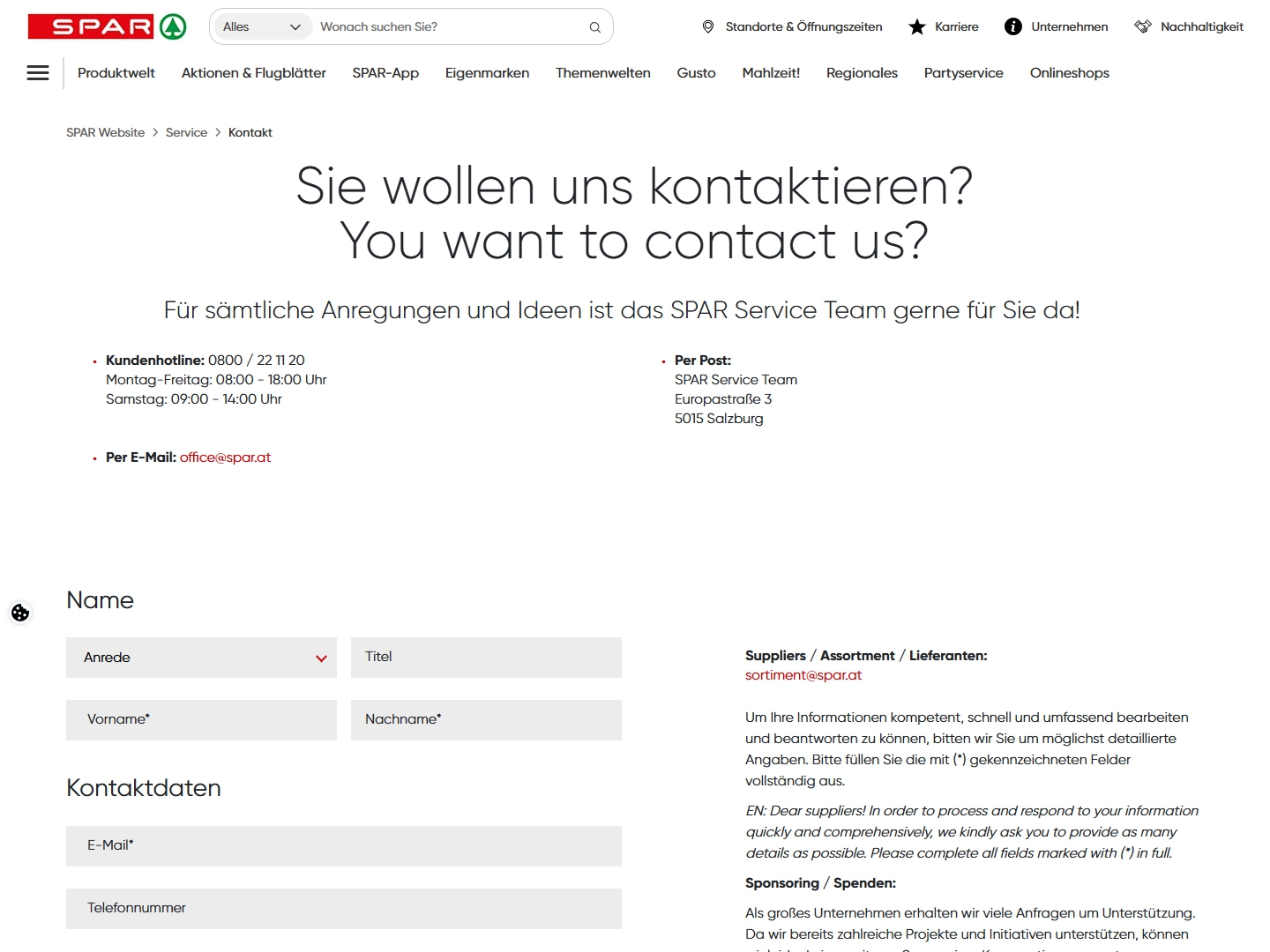The width and height of the screenshot is (1270, 952).
Task: Open Mahlzeit! menu item
Action: [771, 73]
